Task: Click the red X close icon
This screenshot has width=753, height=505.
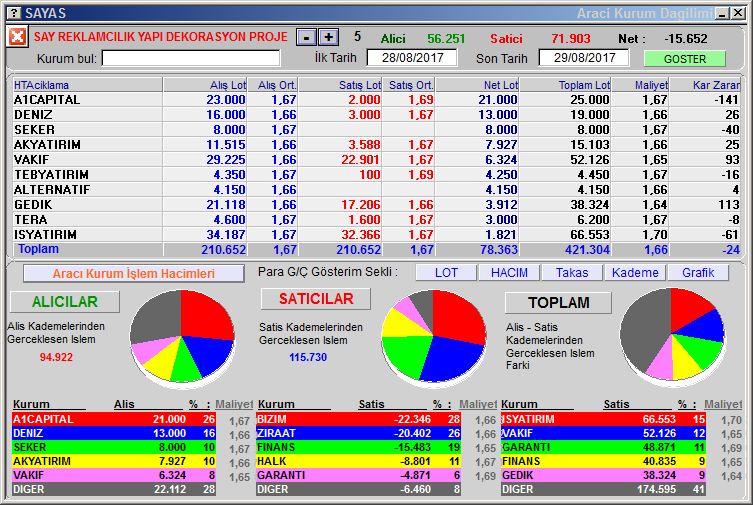Action: click(x=18, y=37)
